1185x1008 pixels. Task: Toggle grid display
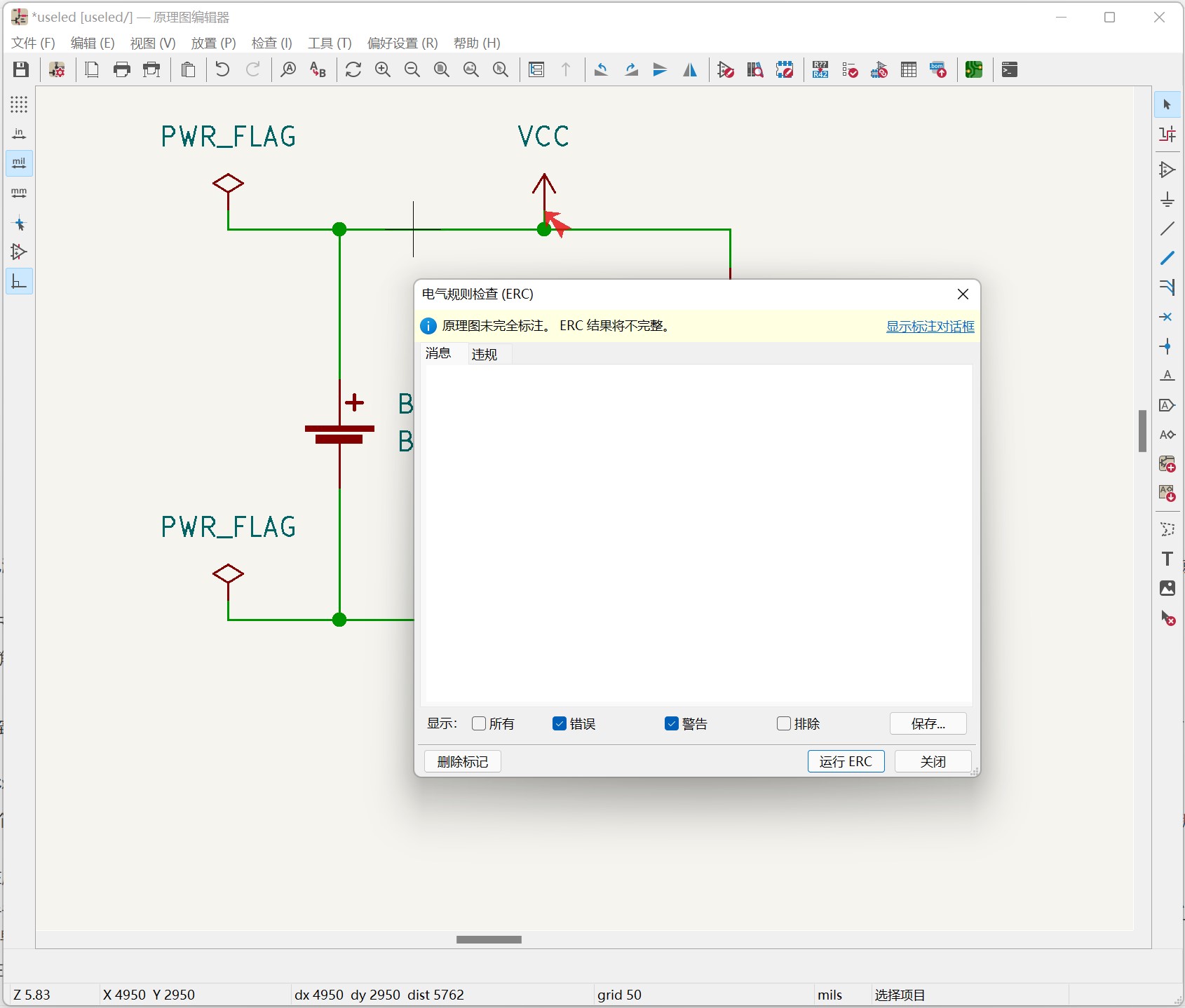pos(19,104)
